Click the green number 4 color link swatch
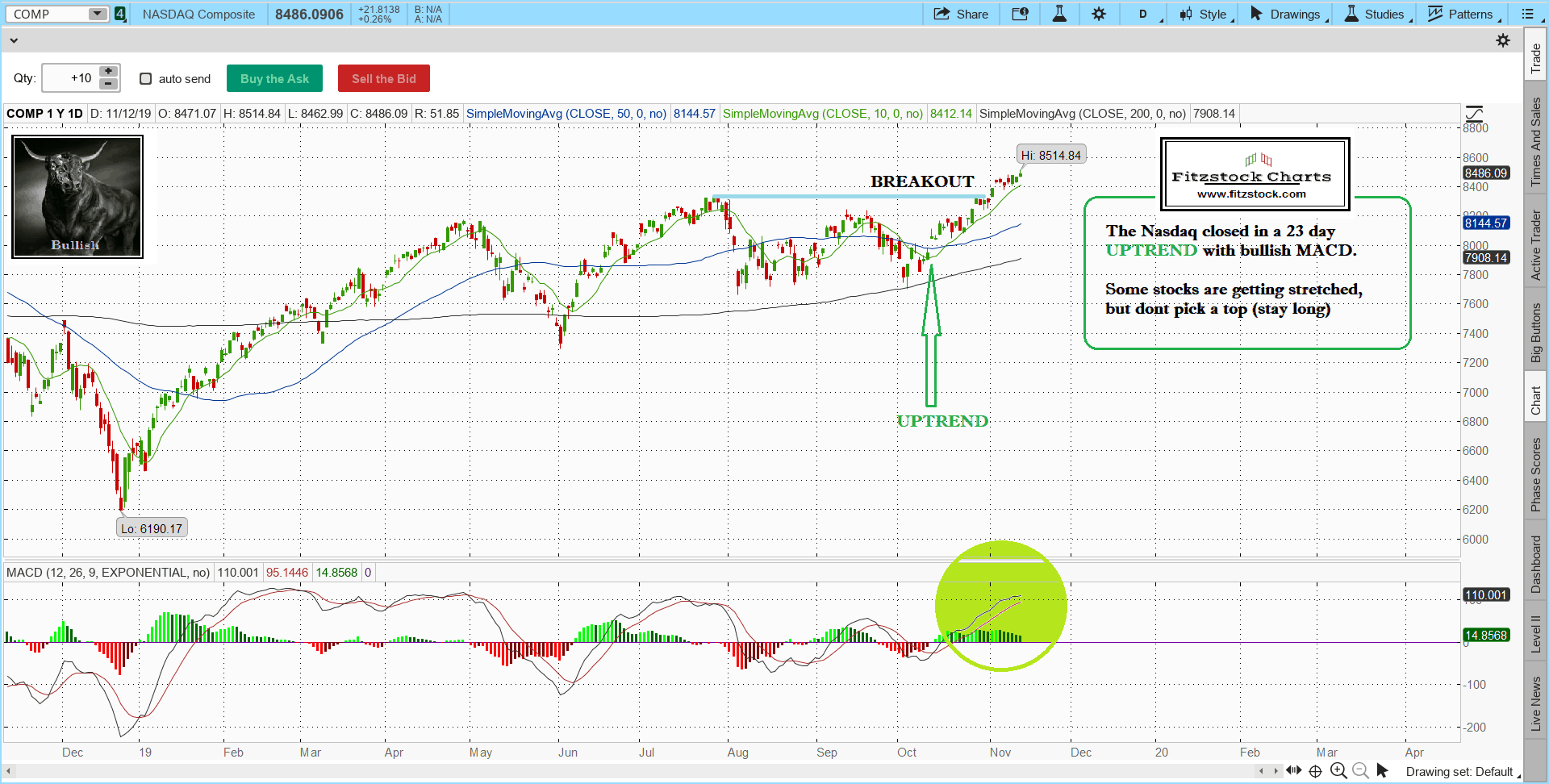1549x784 pixels. [x=120, y=14]
